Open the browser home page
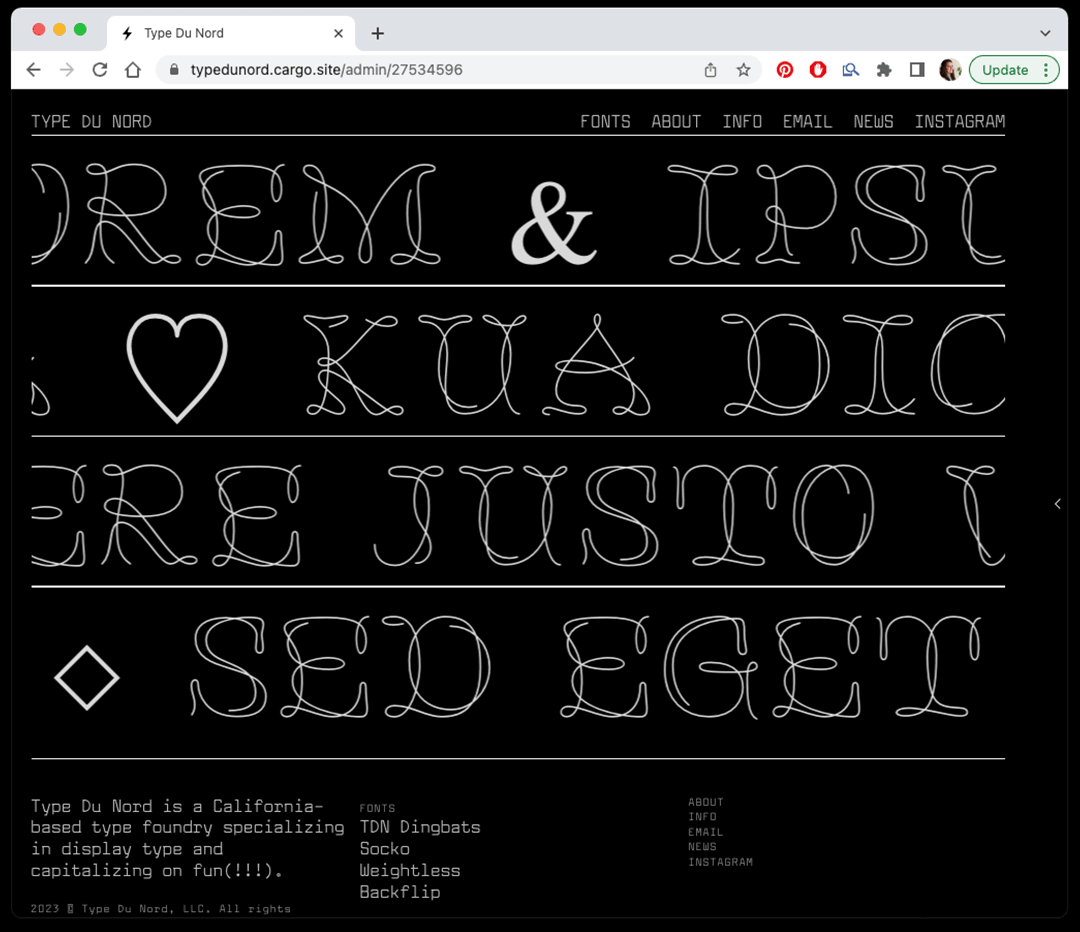 click(133, 70)
